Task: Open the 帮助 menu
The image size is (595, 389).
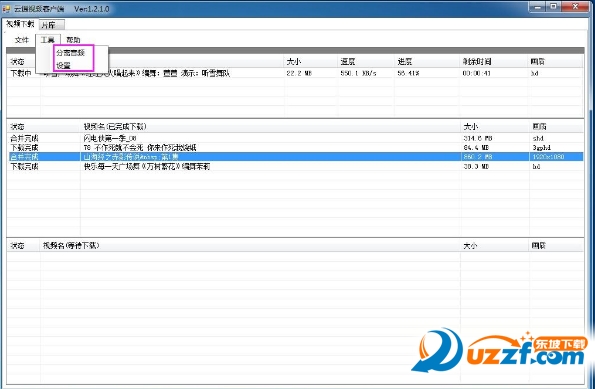Action: tap(73, 40)
